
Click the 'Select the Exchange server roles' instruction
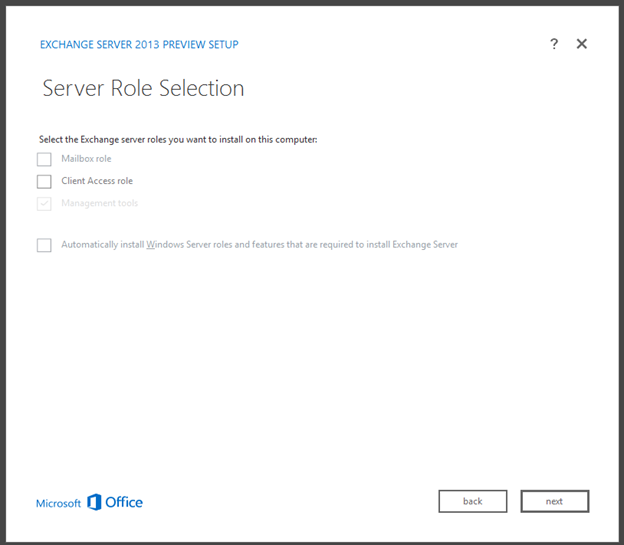pos(178,140)
